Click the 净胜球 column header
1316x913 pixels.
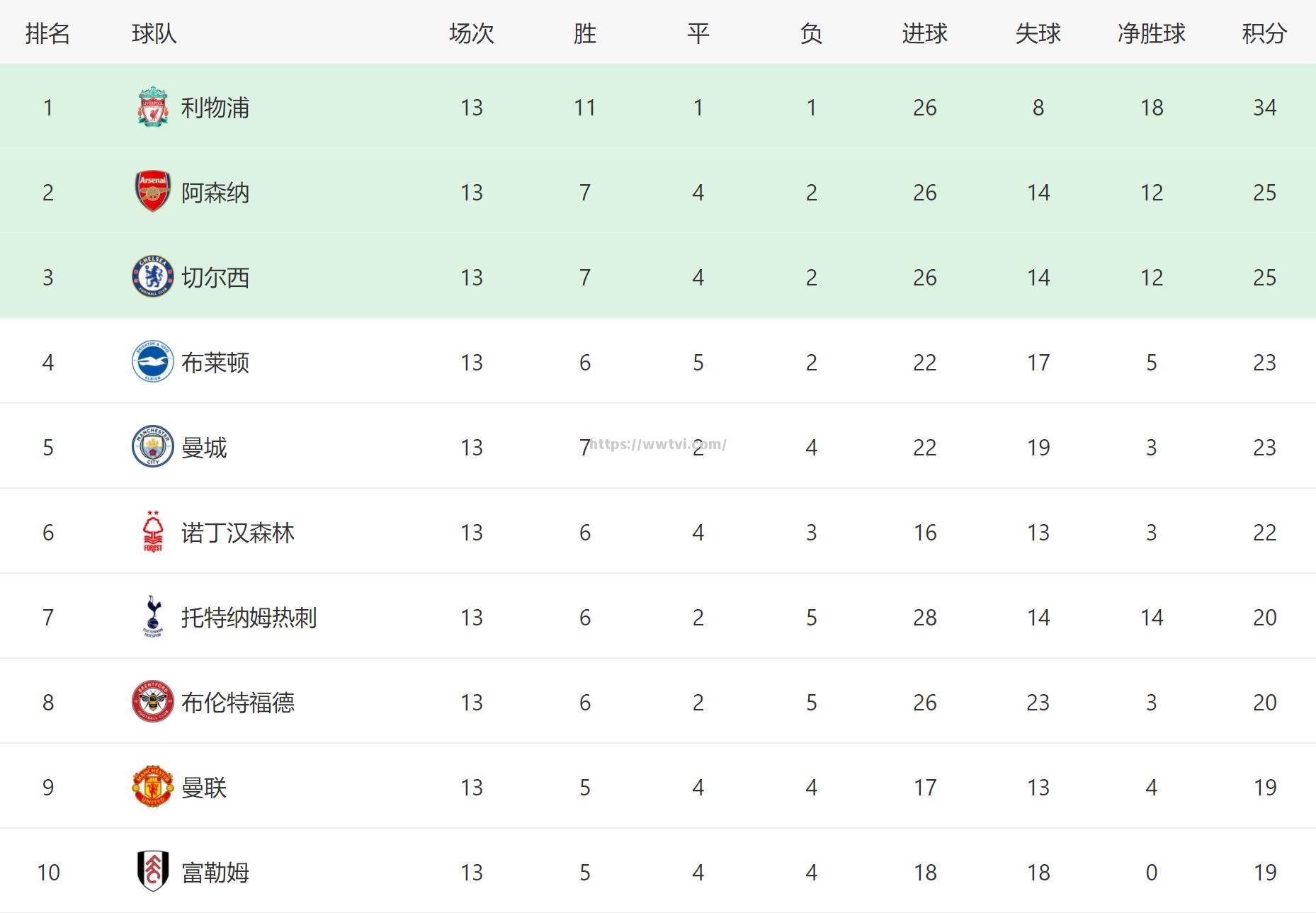pos(1151,33)
